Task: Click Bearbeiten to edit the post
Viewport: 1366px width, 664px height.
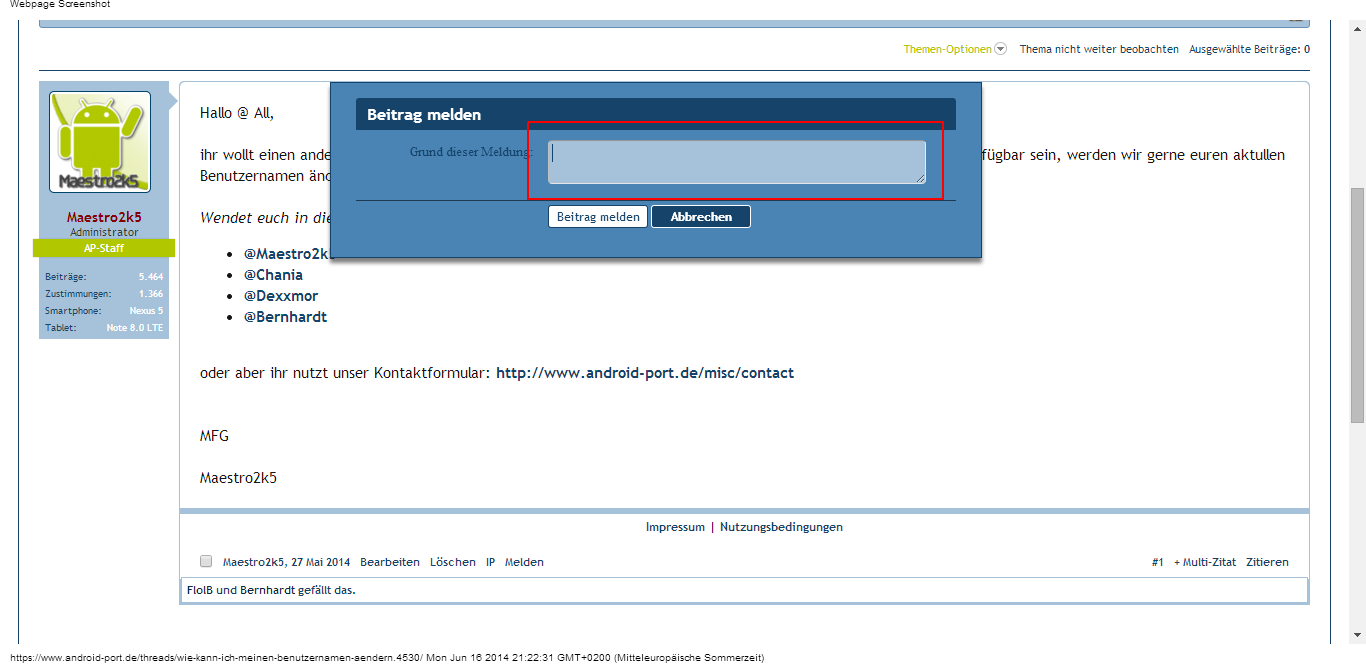Action: pos(390,562)
